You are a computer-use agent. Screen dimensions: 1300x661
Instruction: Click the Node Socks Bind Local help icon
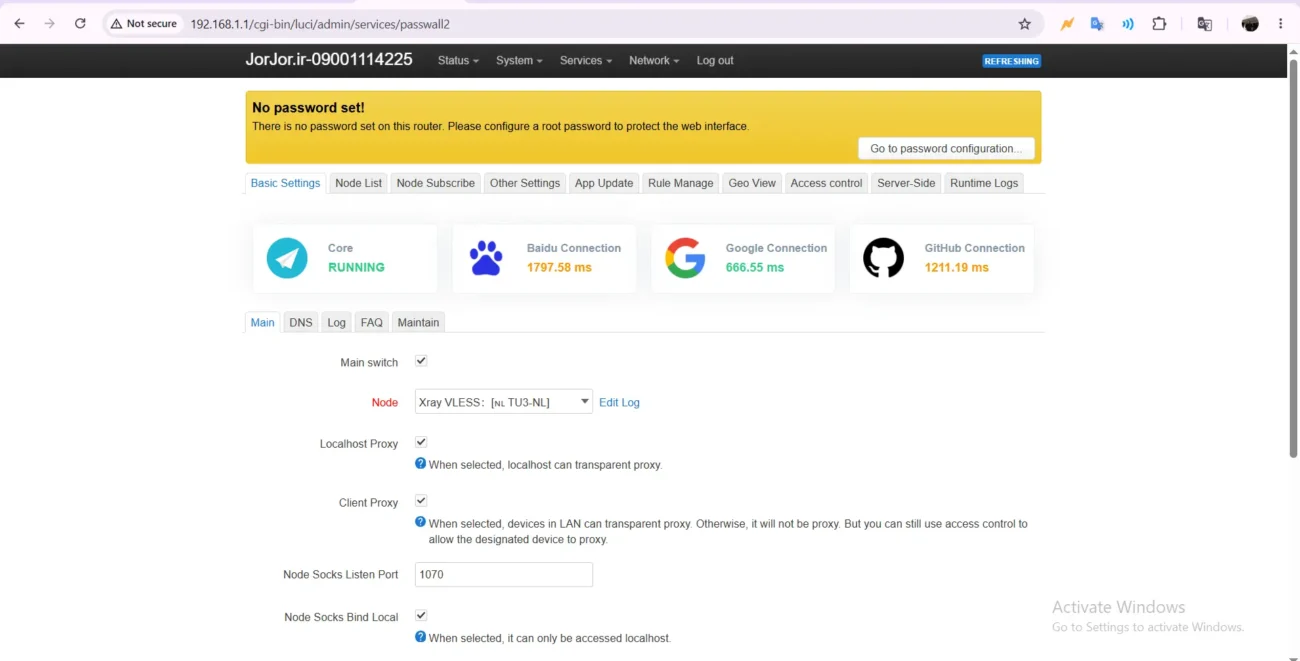pos(420,637)
